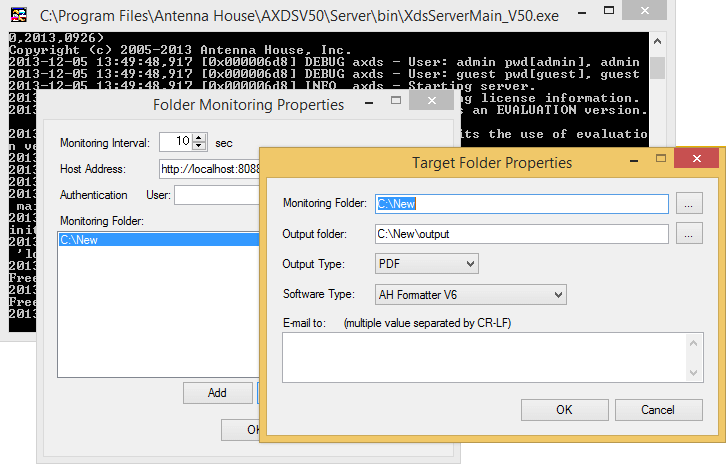Minimize the Target Folder Properties dialog

[x=634, y=160]
